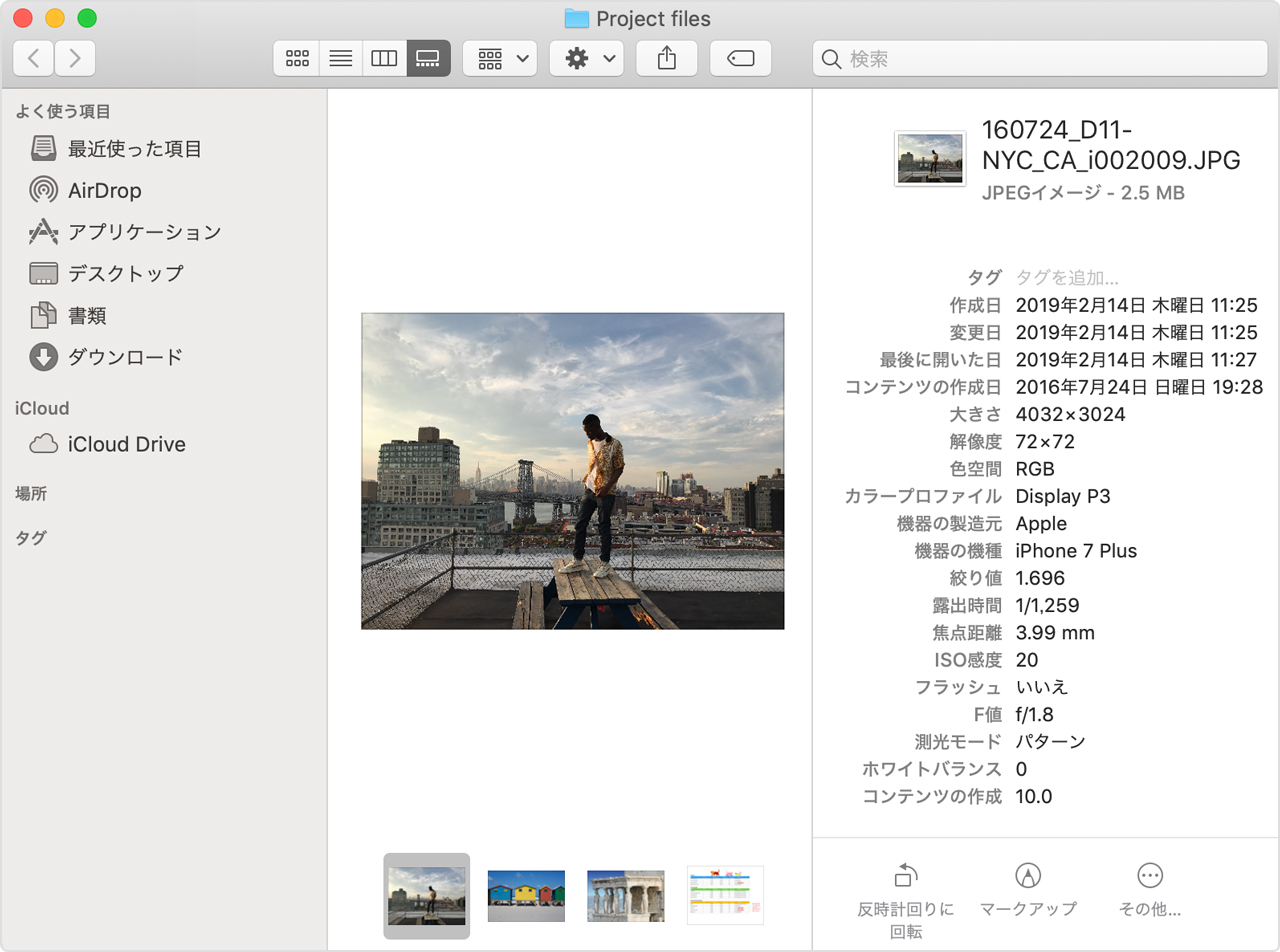
Task: Select iCloud Drive in the sidebar
Action: coord(126,445)
